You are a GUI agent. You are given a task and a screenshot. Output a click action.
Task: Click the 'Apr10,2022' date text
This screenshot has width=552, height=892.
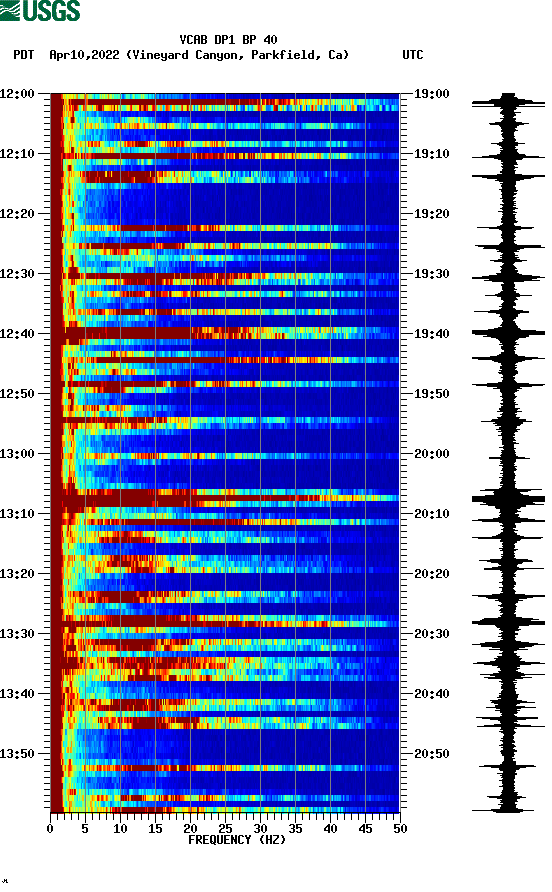[x=84, y=55]
